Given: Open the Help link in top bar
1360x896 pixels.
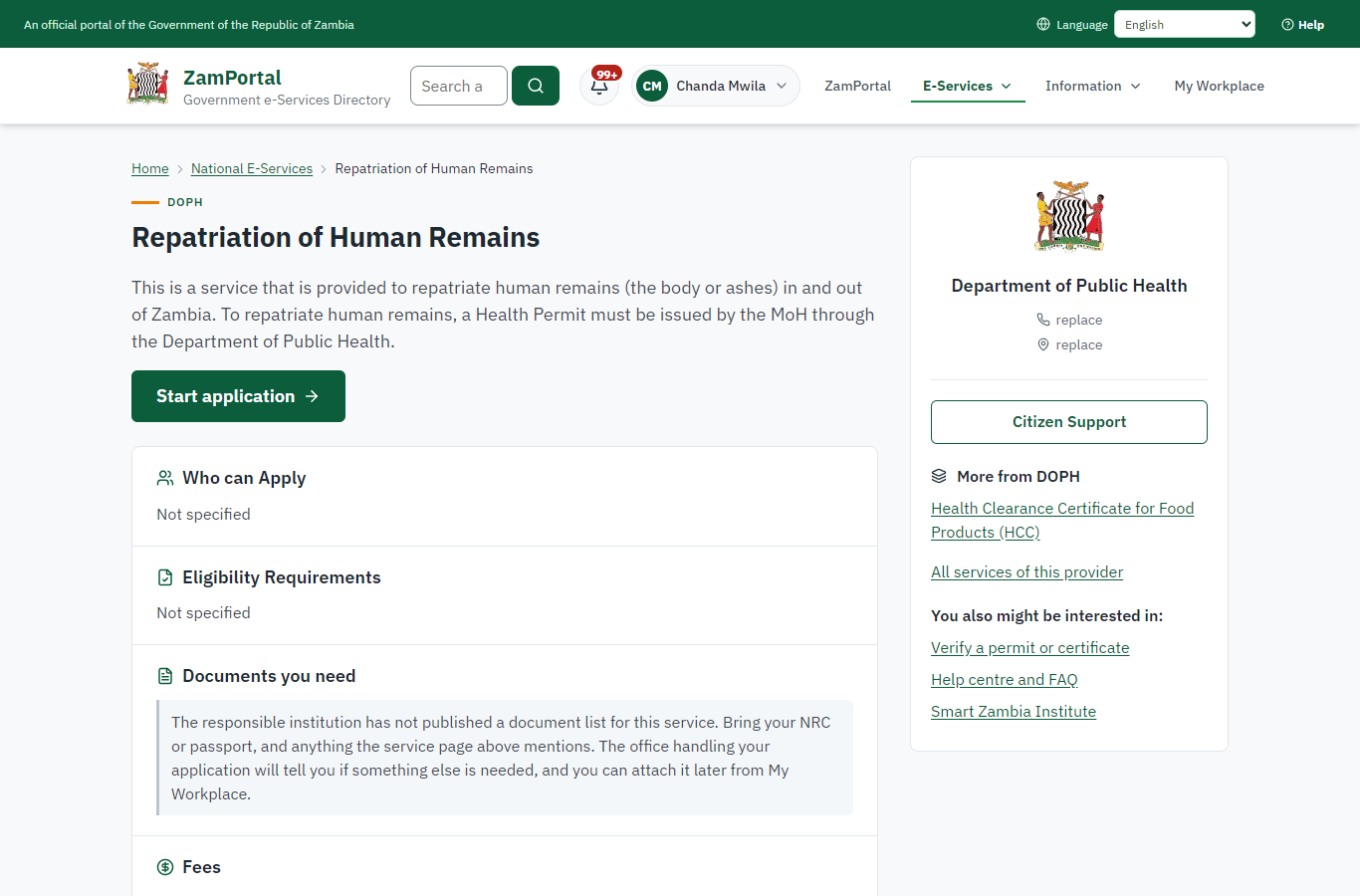Looking at the screenshot, I should [1303, 25].
